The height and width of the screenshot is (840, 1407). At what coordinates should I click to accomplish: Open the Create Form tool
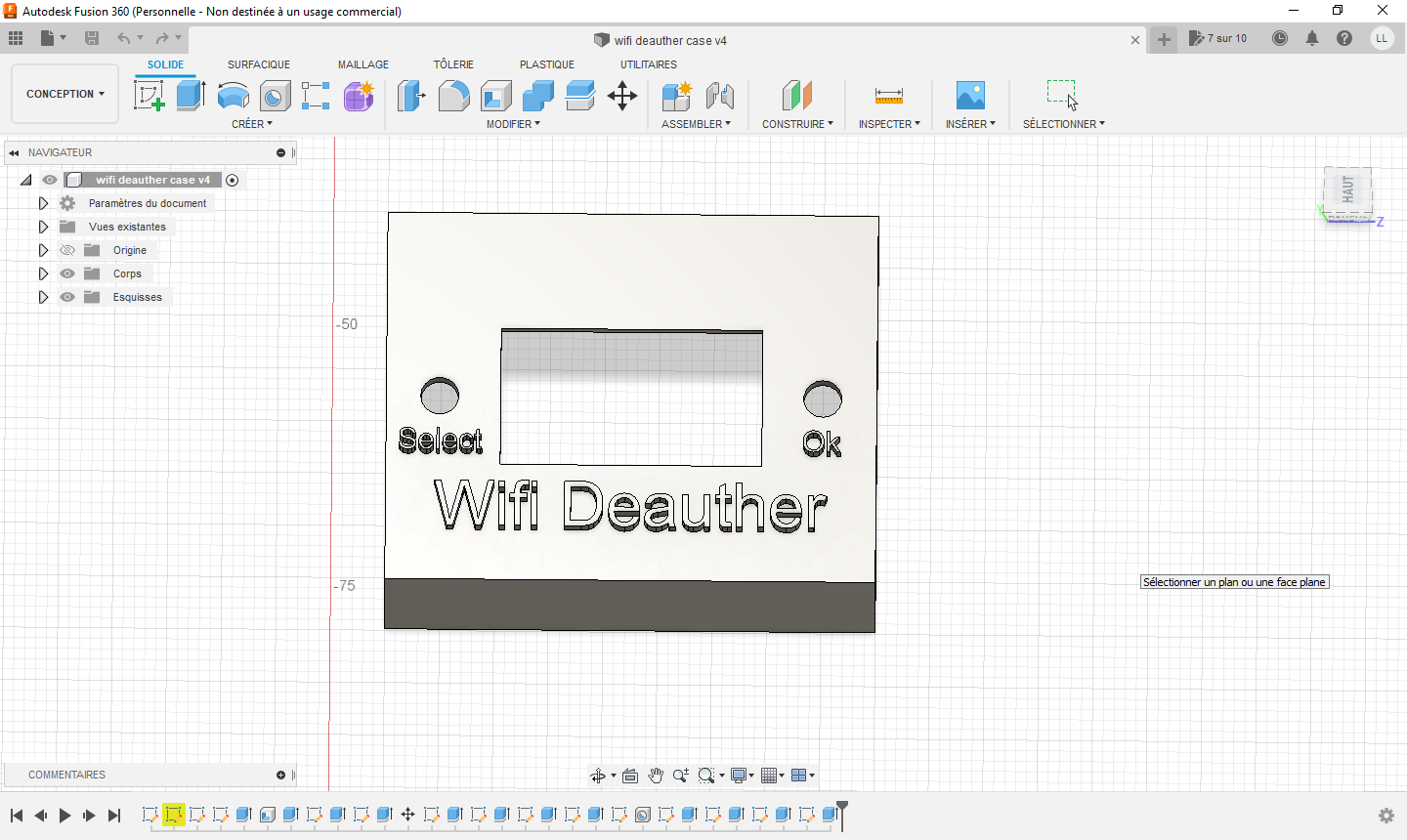tap(359, 95)
